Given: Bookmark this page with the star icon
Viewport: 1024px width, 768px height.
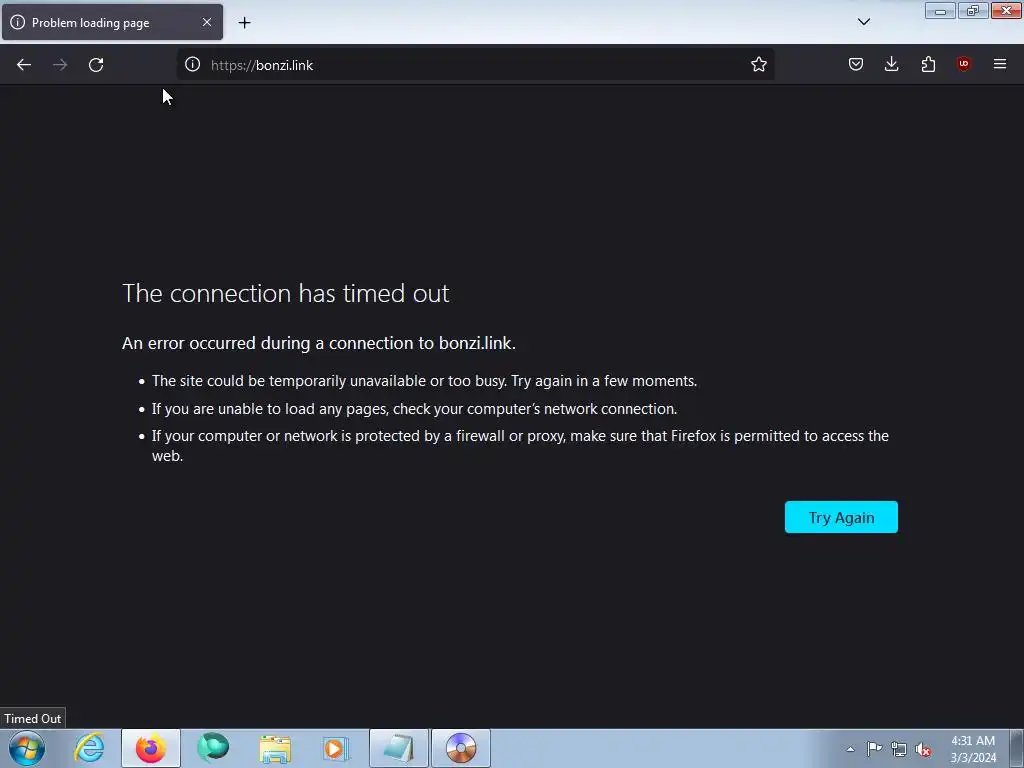Looking at the screenshot, I should click(758, 65).
